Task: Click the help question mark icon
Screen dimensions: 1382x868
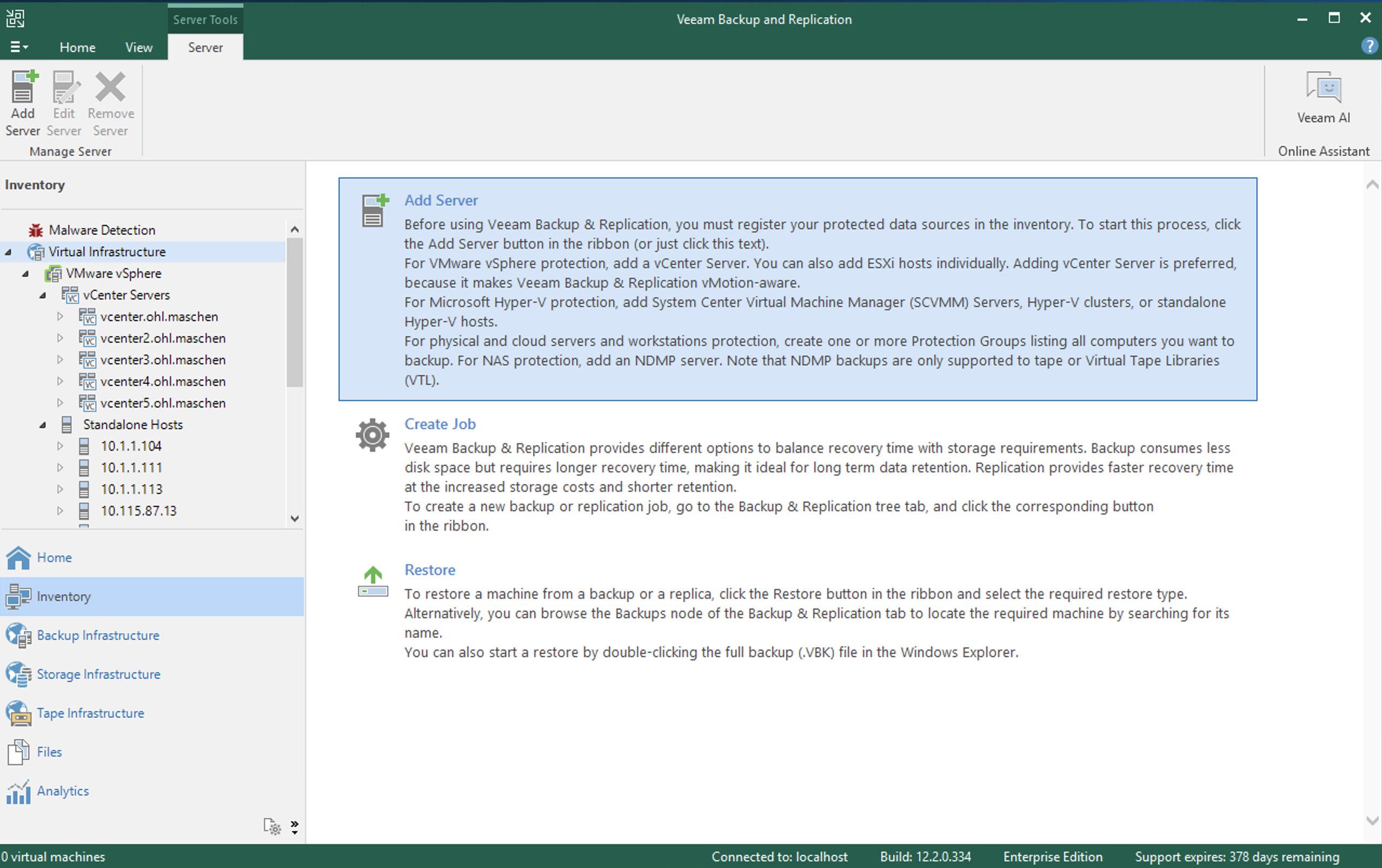Action: point(1370,46)
